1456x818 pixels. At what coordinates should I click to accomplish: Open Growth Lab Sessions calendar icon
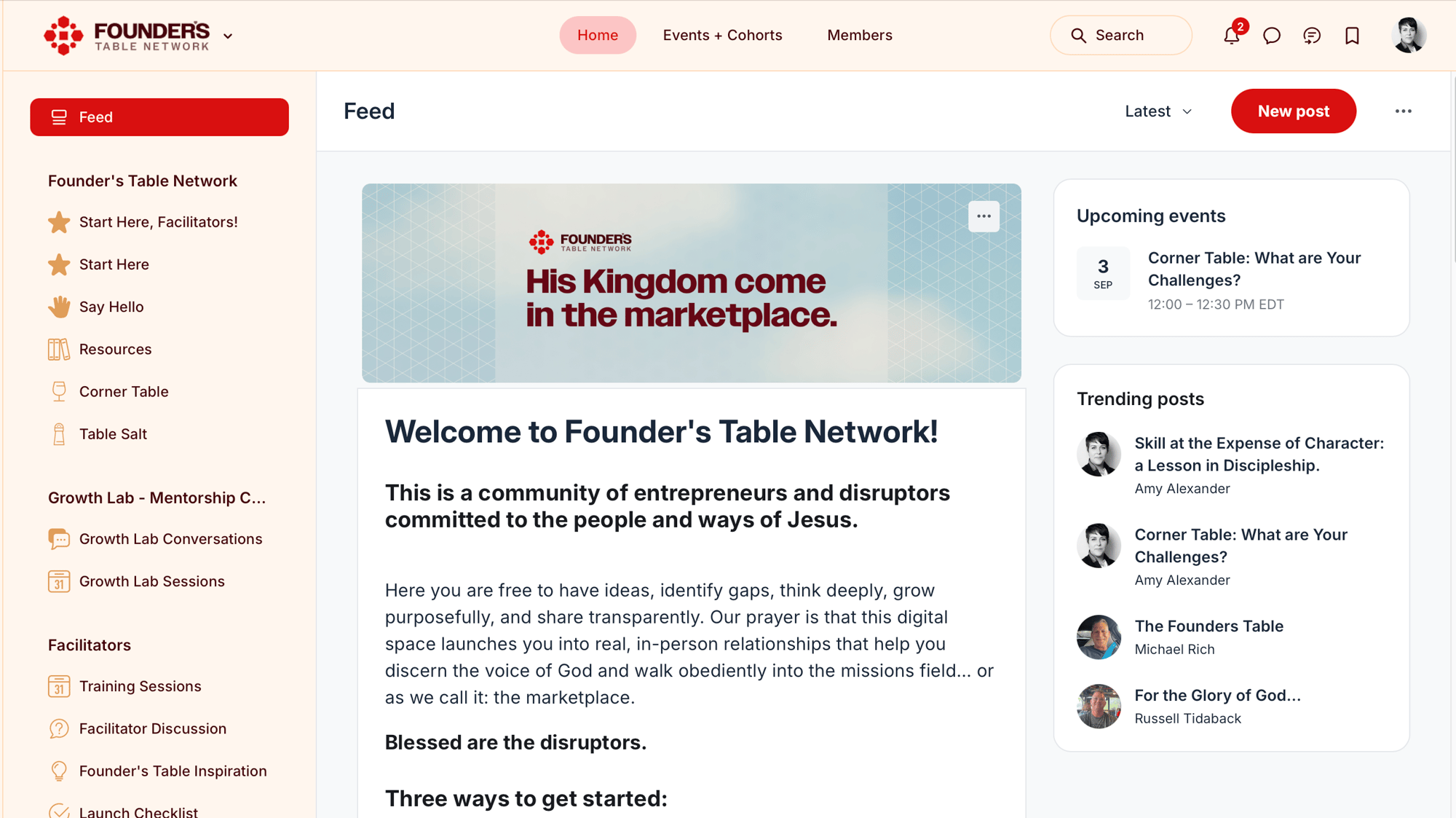click(x=59, y=581)
